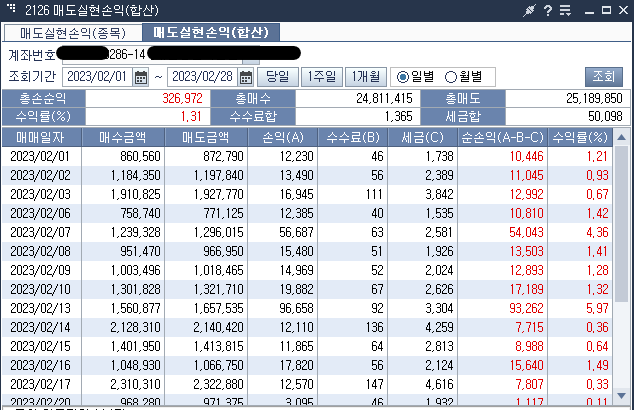
Task: Click the 조회기간 label
Action: pyautogui.click(x=32, y=76)
